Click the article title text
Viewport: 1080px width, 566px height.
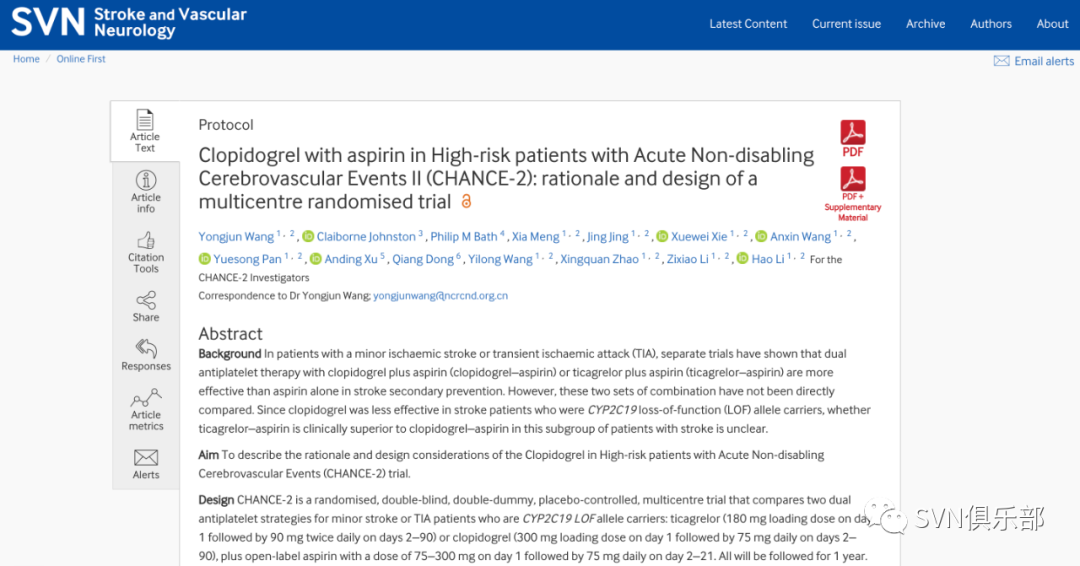pyautogui.click(x=506, y=178)
